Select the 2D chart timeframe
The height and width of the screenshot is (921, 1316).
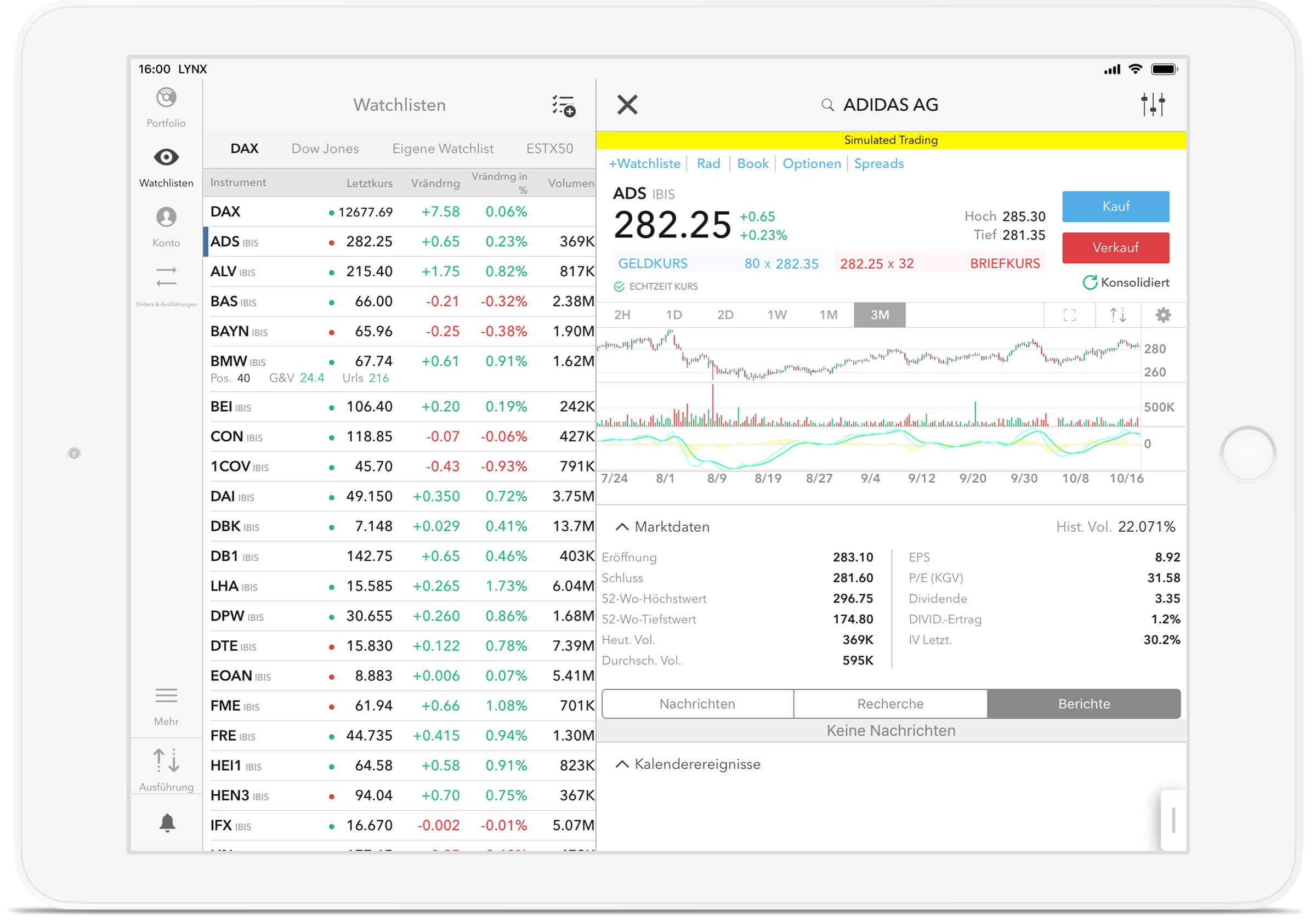[725, 315]
